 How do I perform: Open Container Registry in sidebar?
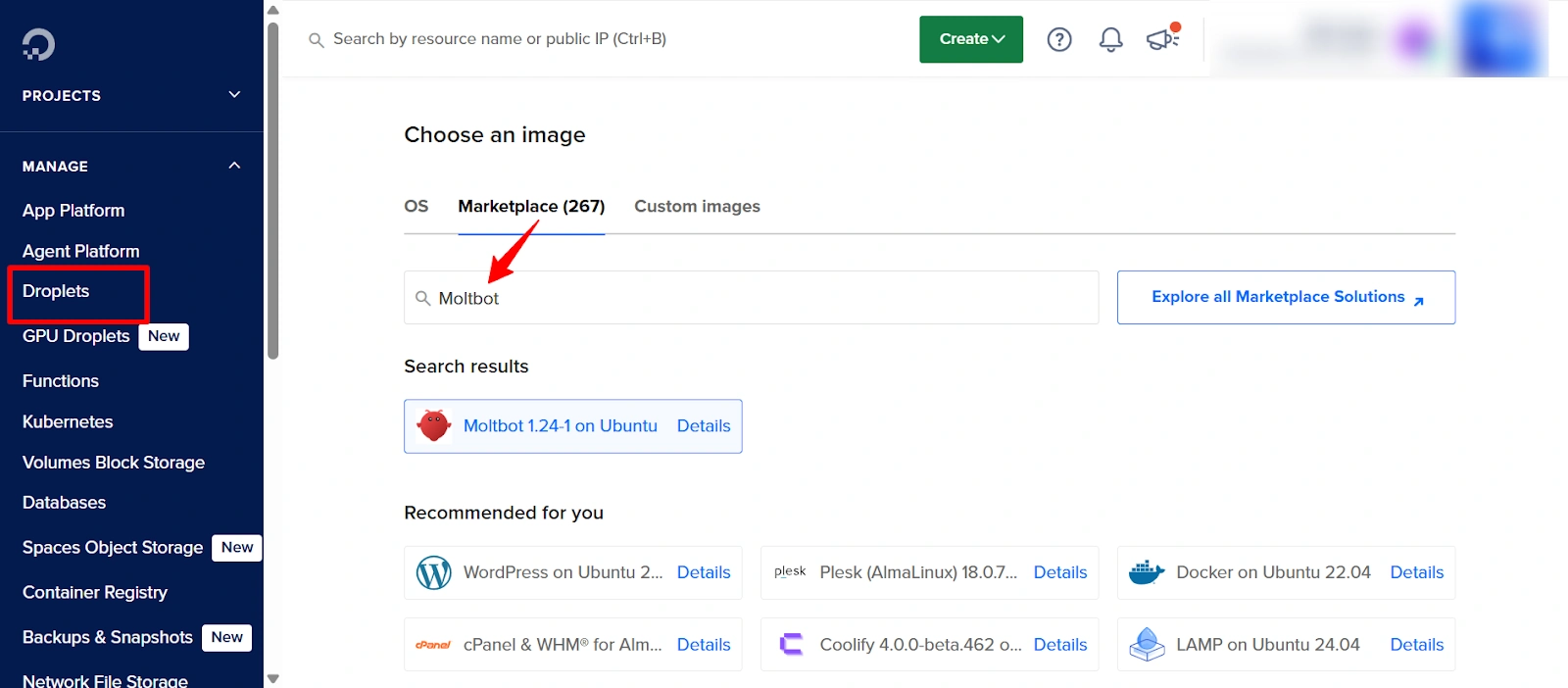point(95,592)
